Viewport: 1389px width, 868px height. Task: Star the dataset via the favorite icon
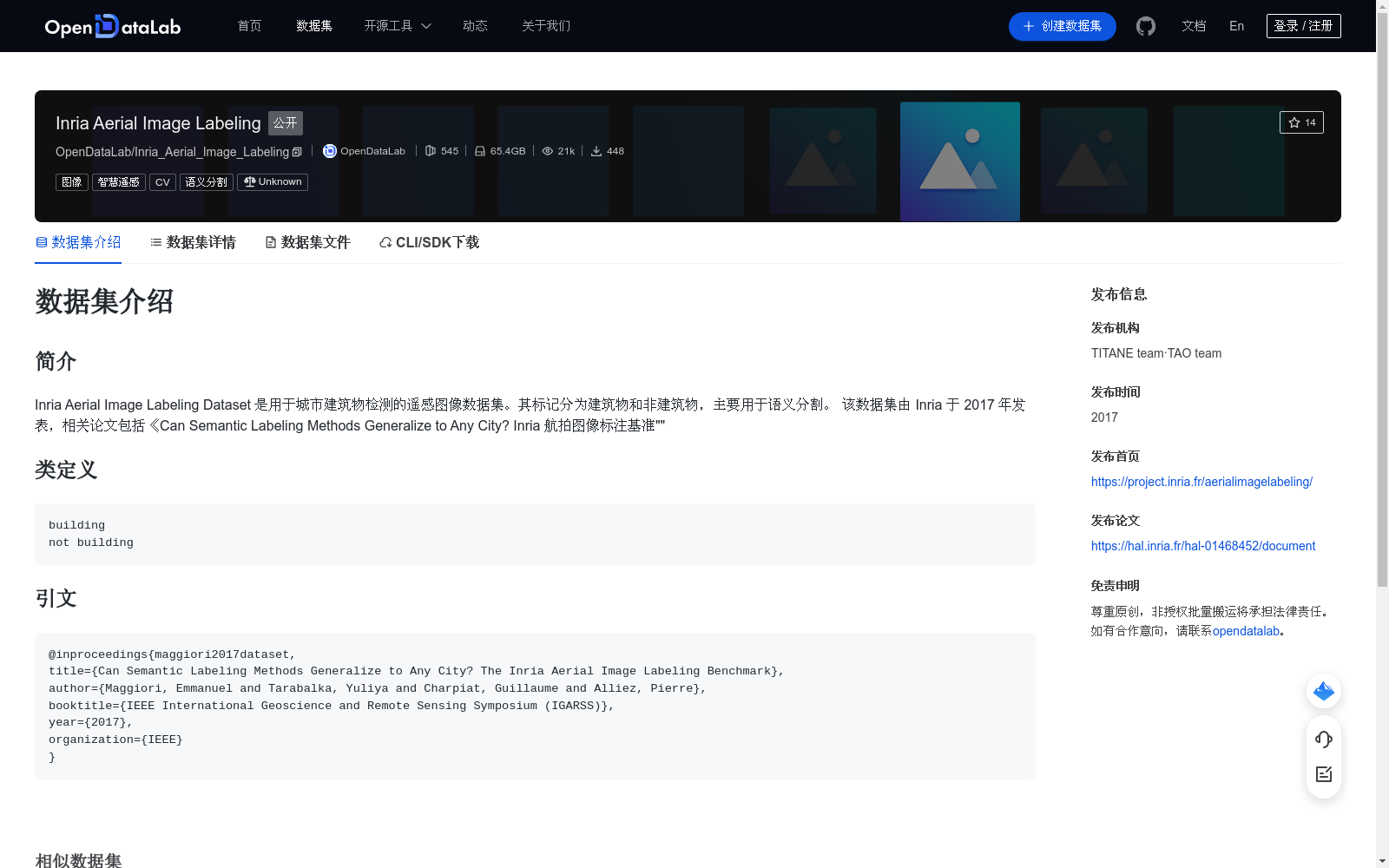[x=1294, y=122]
